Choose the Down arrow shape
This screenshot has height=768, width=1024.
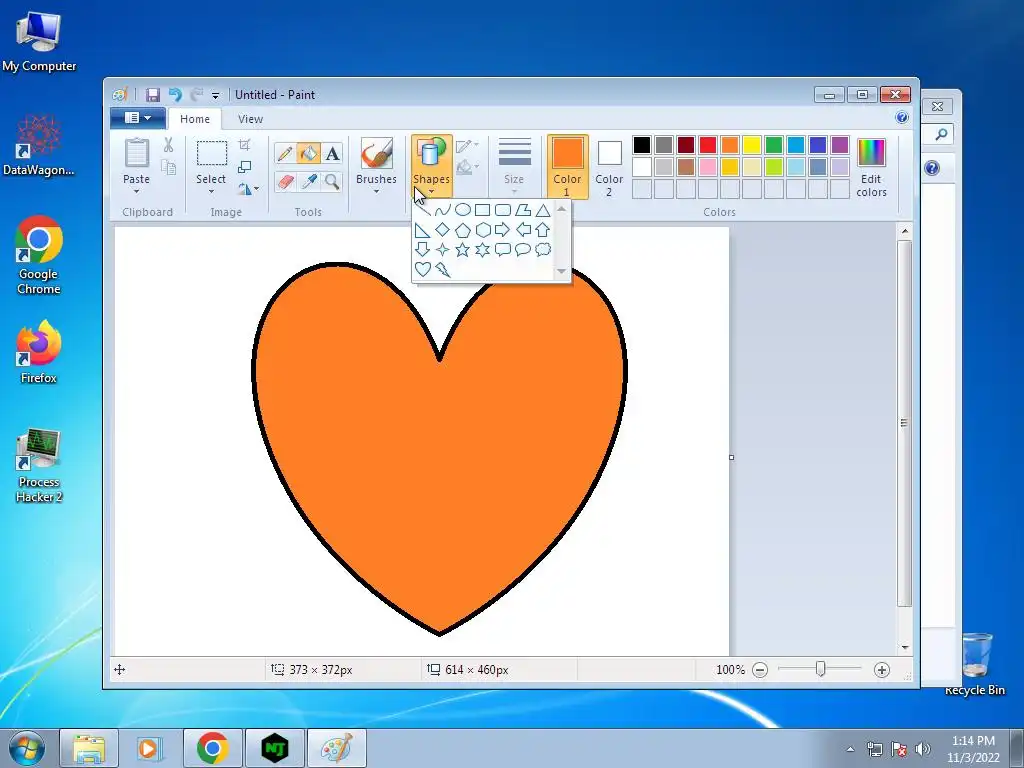423,249
